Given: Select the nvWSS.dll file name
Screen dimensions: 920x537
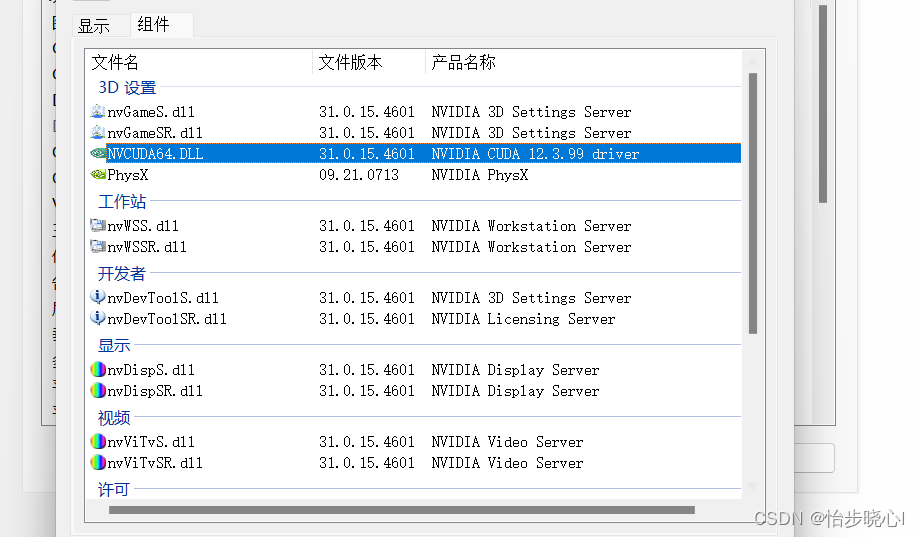Looking at the screenshot, I should click(x=143, y=226).
